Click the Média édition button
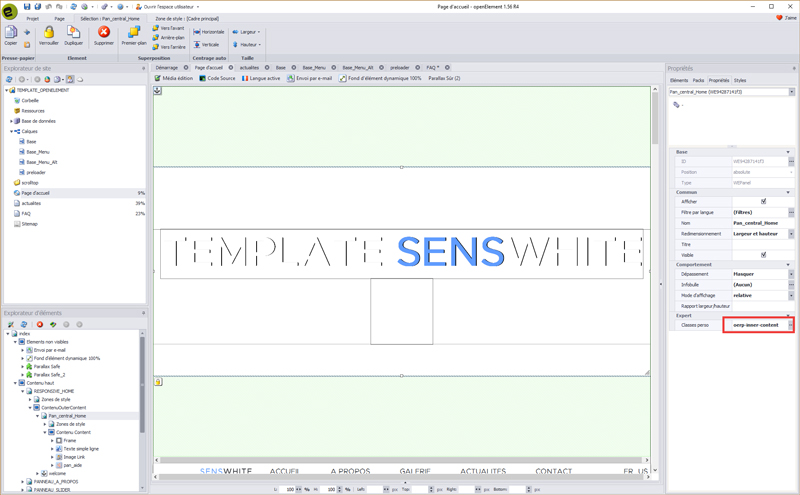Image resolution: width=800 pixels, height=495 pixels. pyautogui.click(x=174, y=78)
